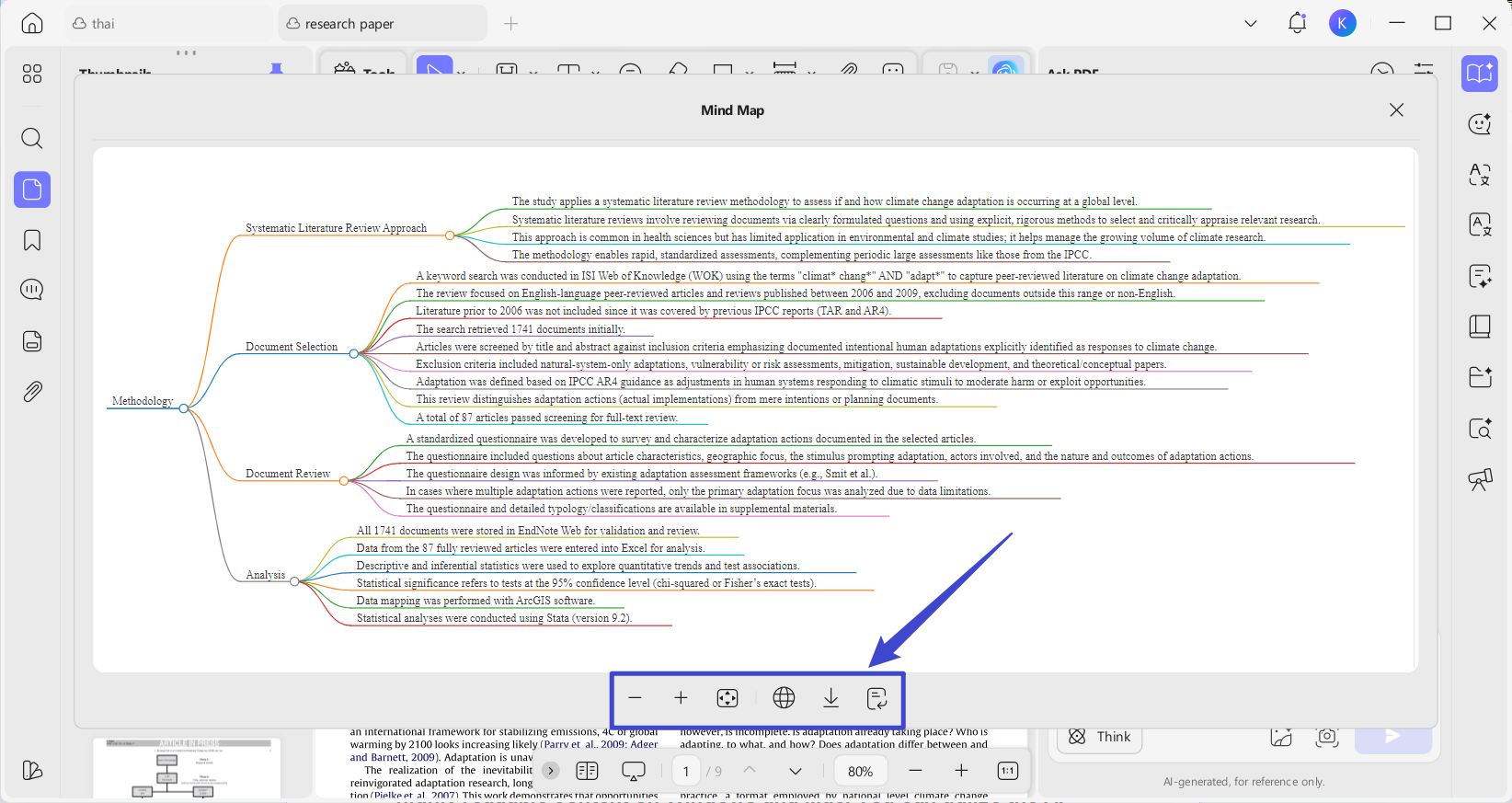The width and height of the screenshot is (1512, 803).
Task: Go to the UPDF home screen
Action: tap(32, 23)
